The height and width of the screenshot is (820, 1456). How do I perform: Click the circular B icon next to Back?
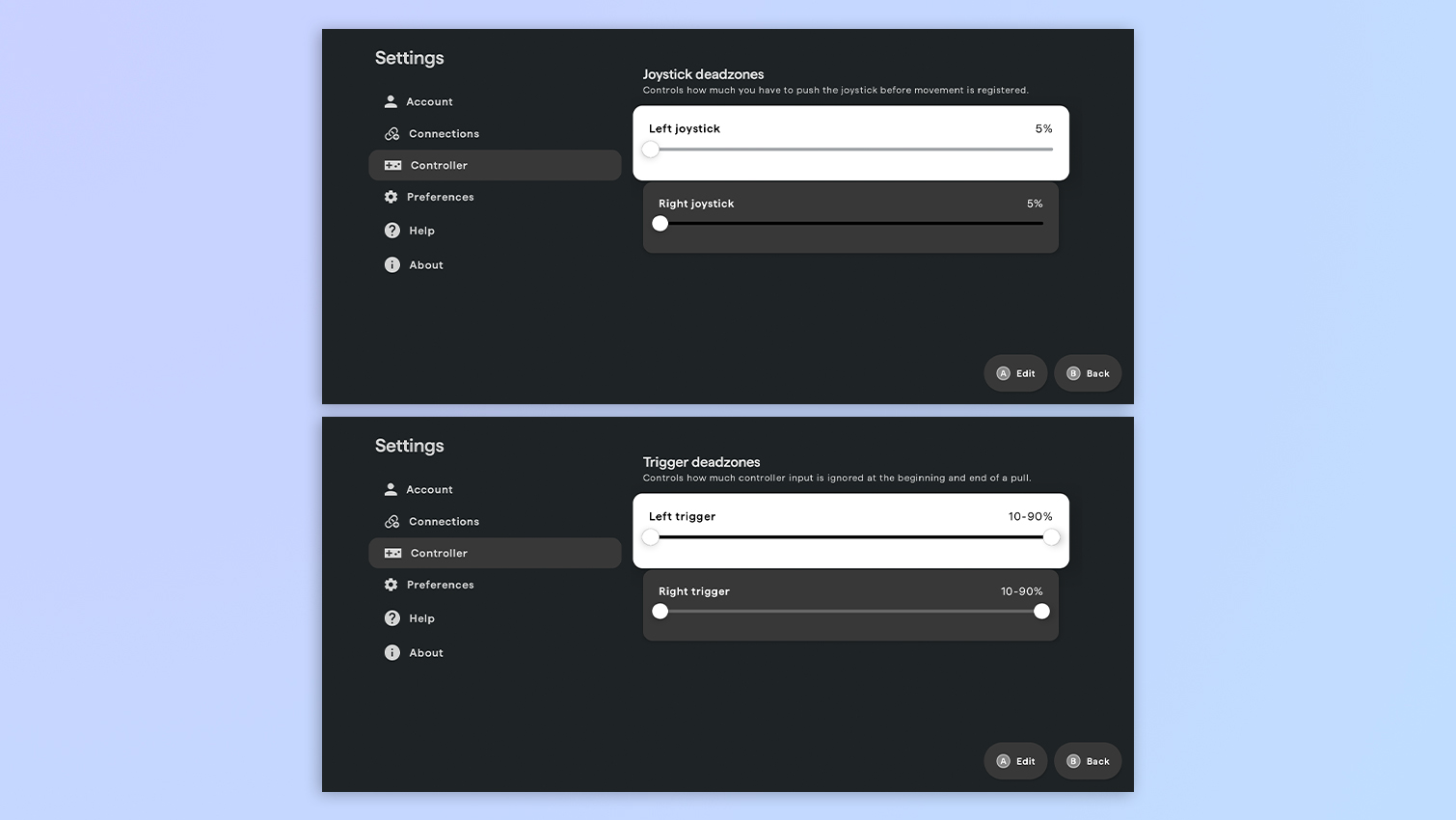click(1072, 373)
